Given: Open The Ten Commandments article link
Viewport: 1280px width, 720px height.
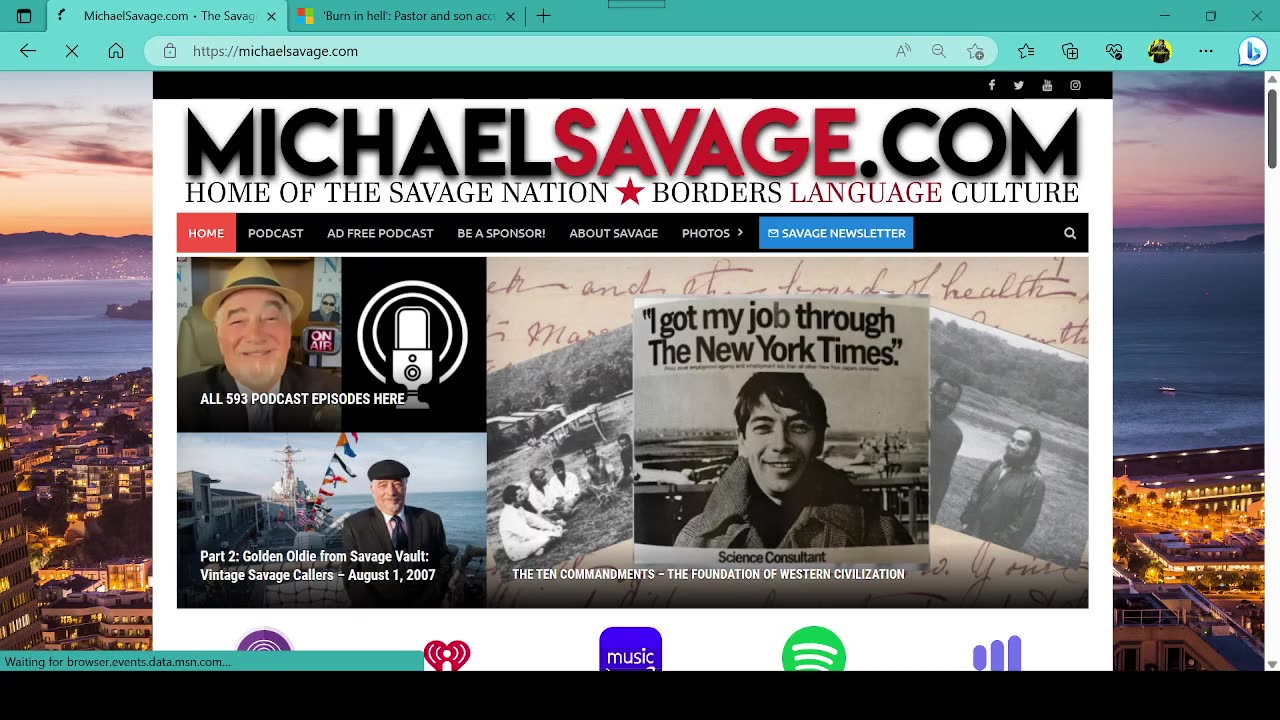Looking at the screenshot, I should pyautogui.click(x=708, y=574).
